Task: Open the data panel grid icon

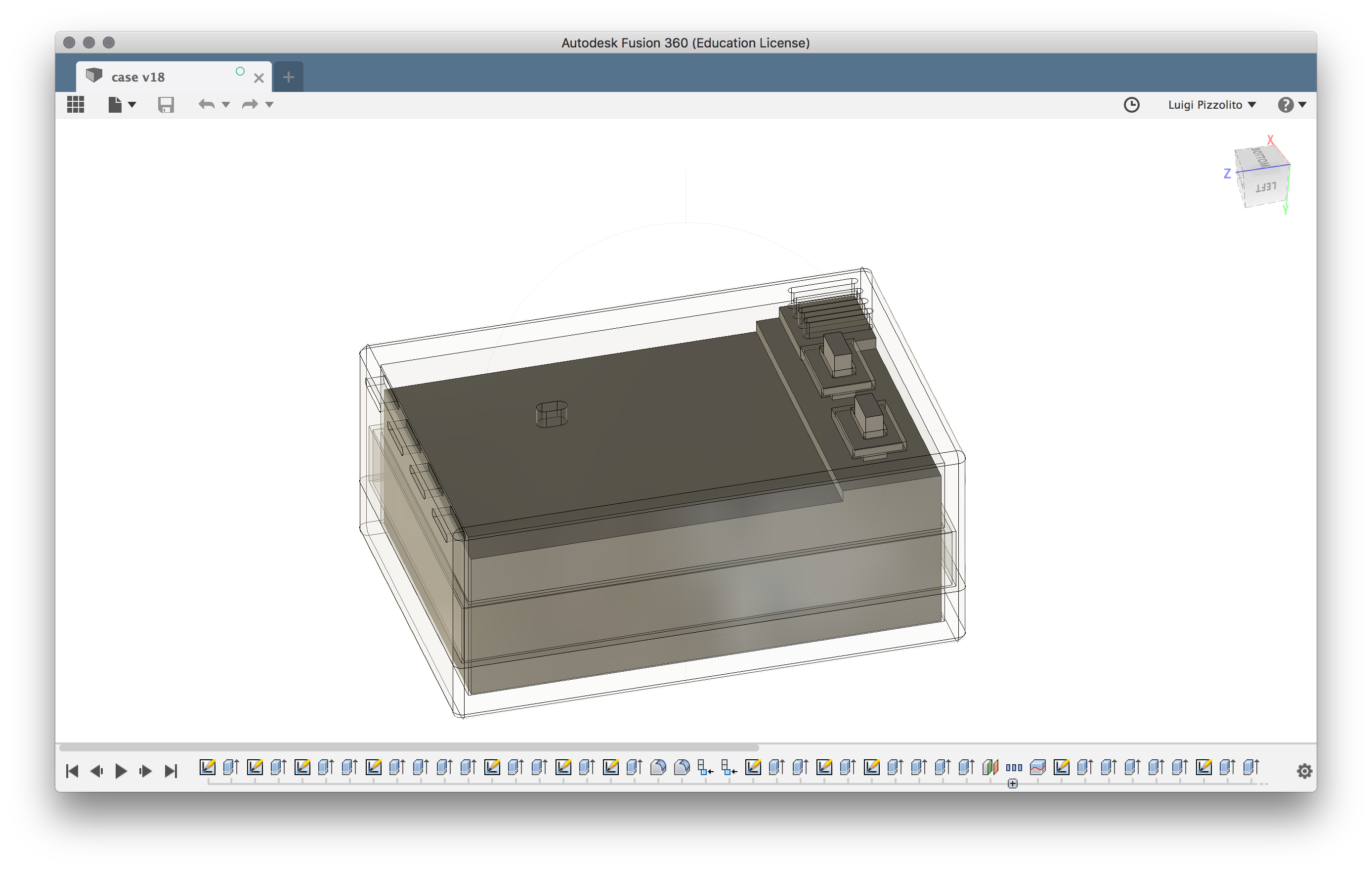Action: 75,104
